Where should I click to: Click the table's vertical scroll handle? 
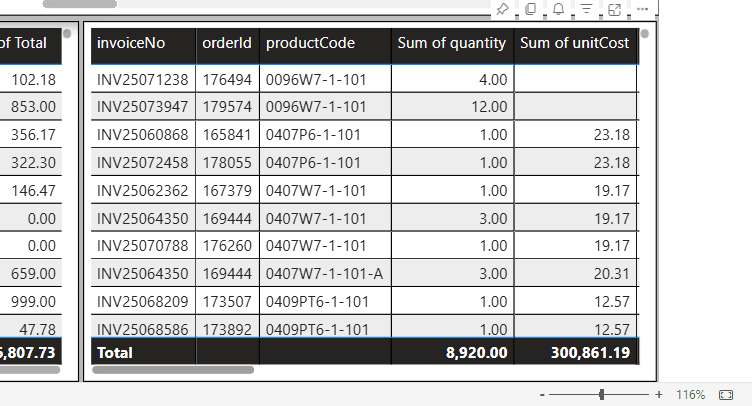(645, 34)
